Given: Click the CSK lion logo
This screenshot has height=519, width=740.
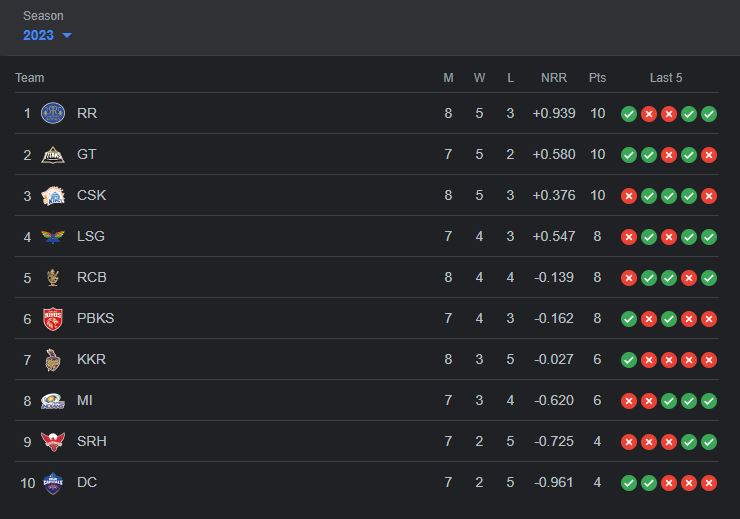Looking at the screenshot, I should 53,195.
